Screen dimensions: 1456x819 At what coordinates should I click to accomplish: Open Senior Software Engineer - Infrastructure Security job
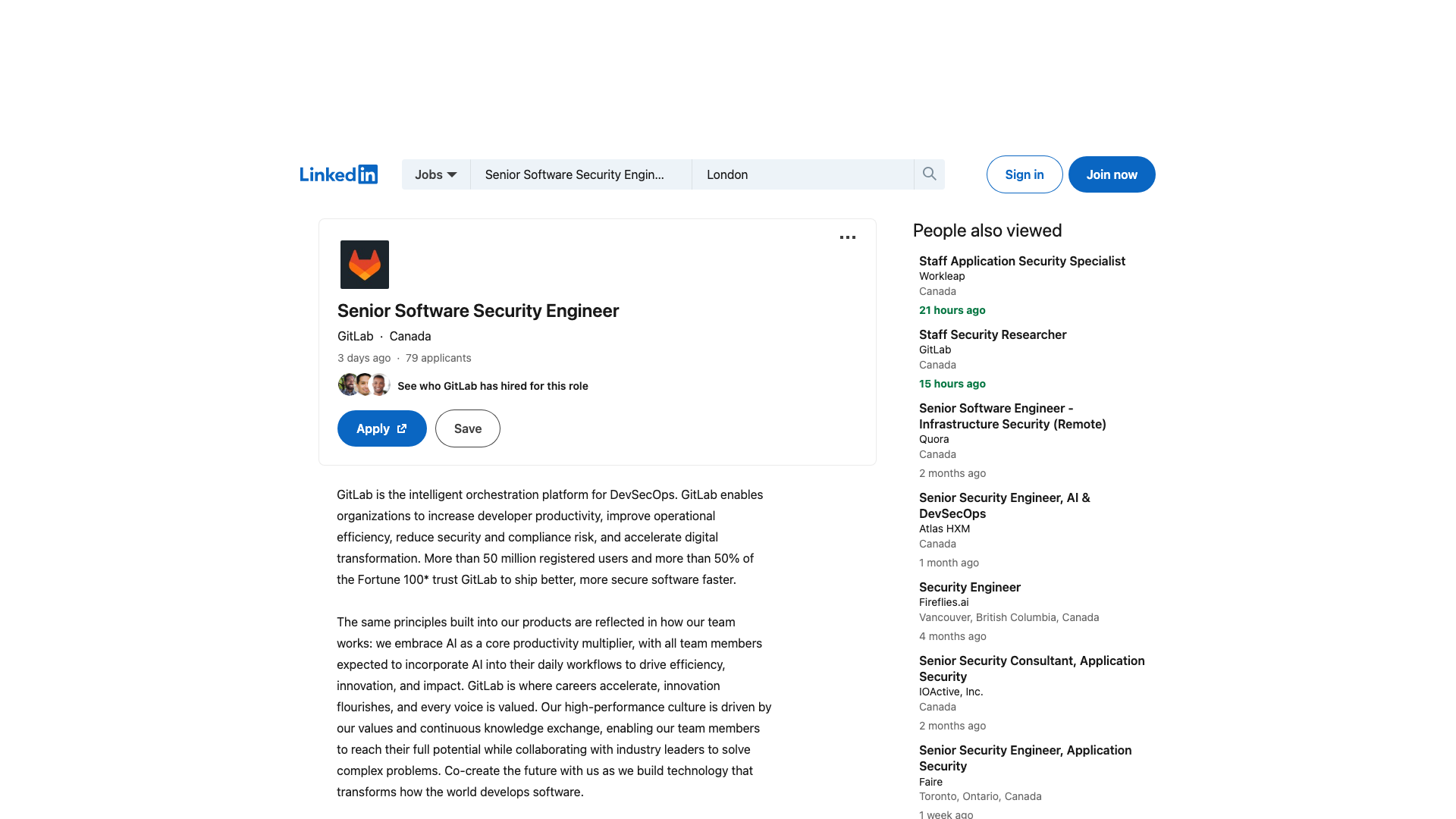pos(1012,416)
